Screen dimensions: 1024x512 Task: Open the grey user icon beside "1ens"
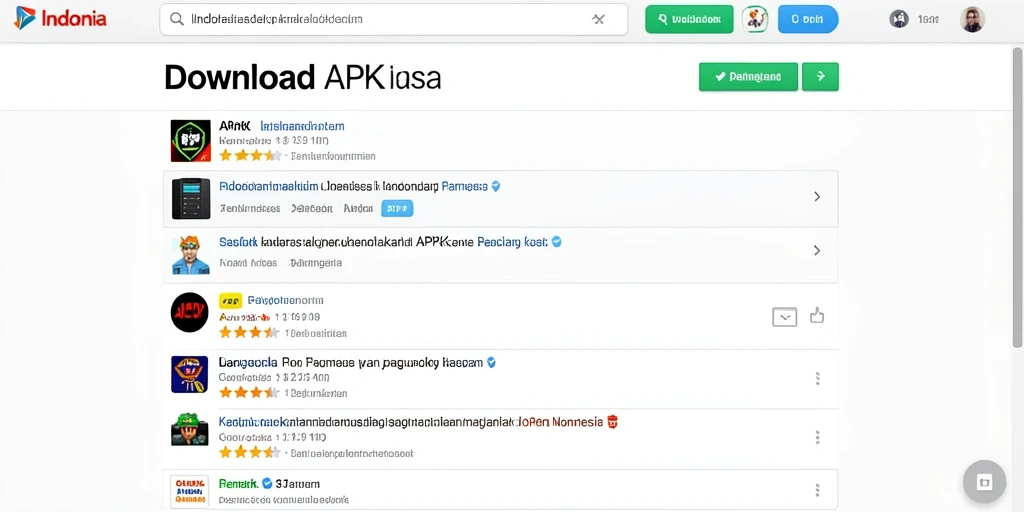pos(899,19)
